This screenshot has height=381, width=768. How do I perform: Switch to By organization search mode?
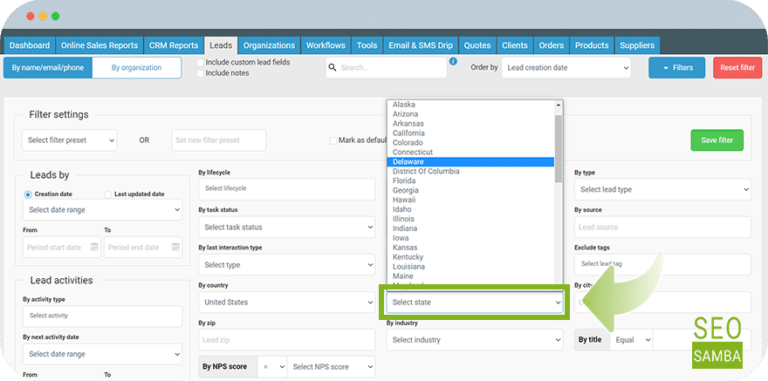[x=137, y=68]
